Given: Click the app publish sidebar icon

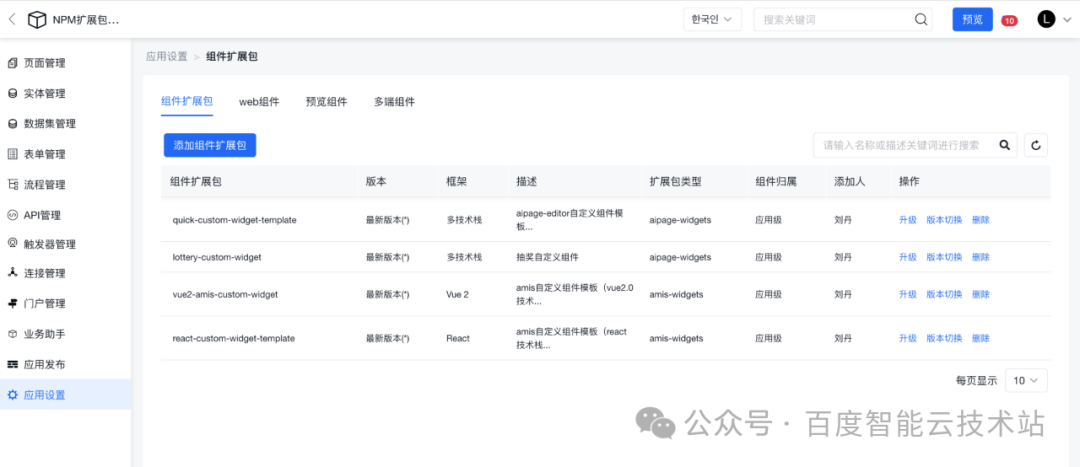Looking at the screenshot, I should [x=12, y=364].
